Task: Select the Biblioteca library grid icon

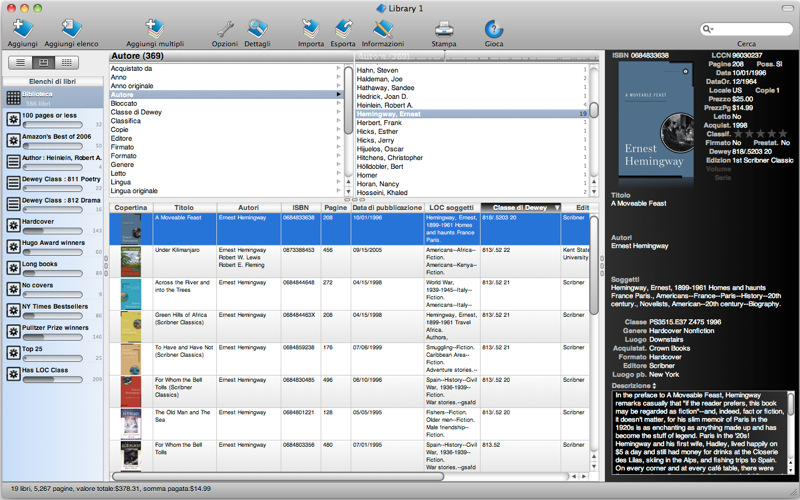Action: point(13,97)
